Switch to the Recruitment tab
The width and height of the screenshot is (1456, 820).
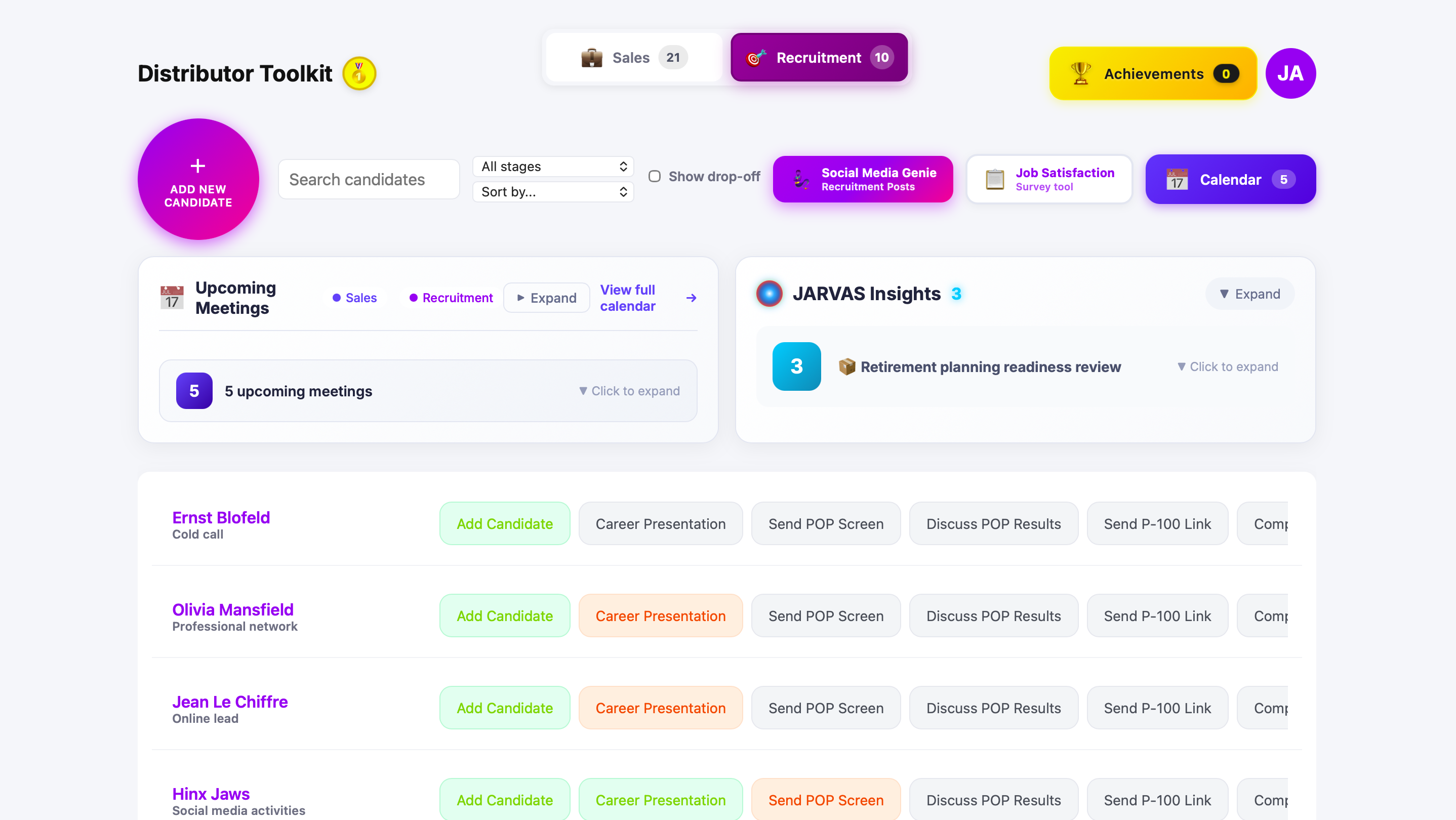pyautogui.click(x=819, y=57)
